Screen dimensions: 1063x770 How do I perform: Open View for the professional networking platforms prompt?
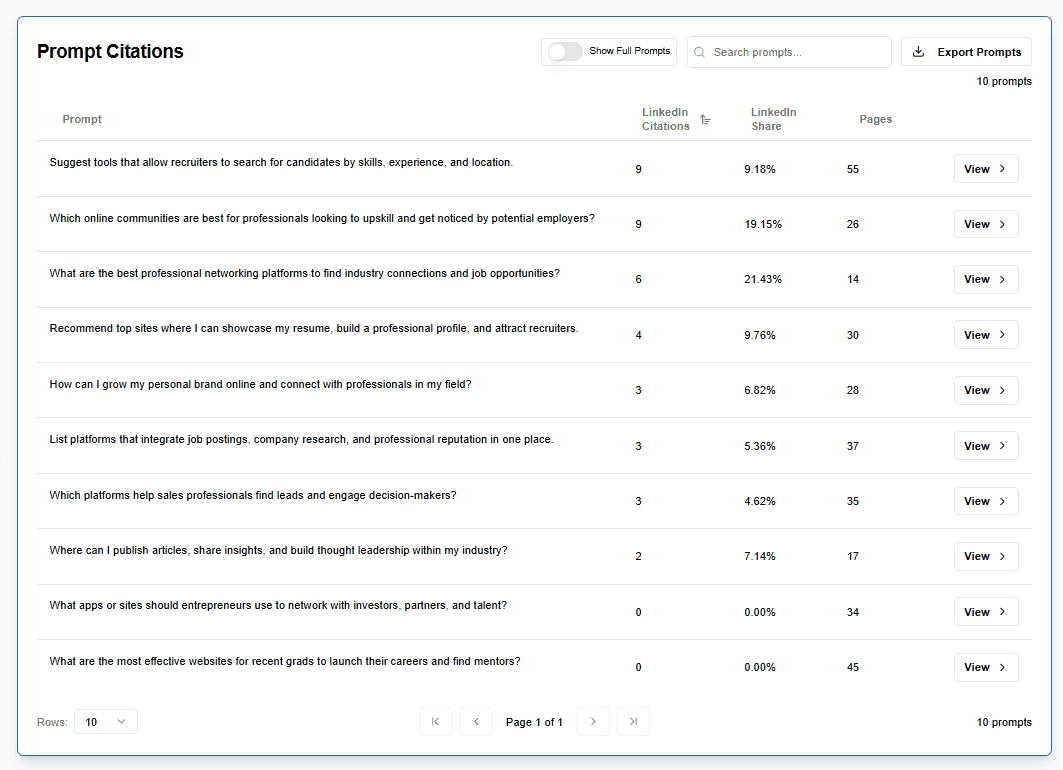click(986, 279)
